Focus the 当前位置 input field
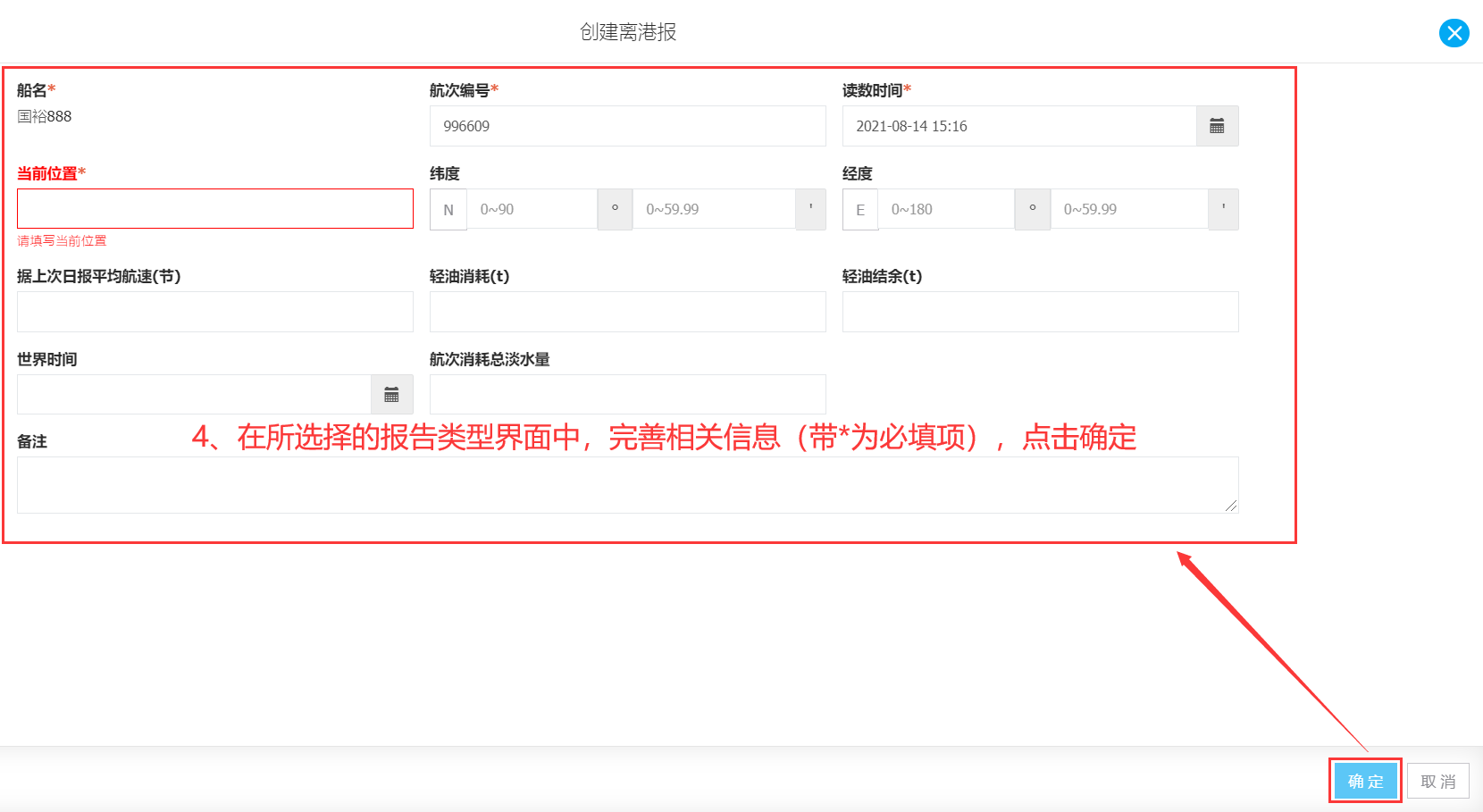Screen dimensions: 1483x812 (x=215, y=209)
